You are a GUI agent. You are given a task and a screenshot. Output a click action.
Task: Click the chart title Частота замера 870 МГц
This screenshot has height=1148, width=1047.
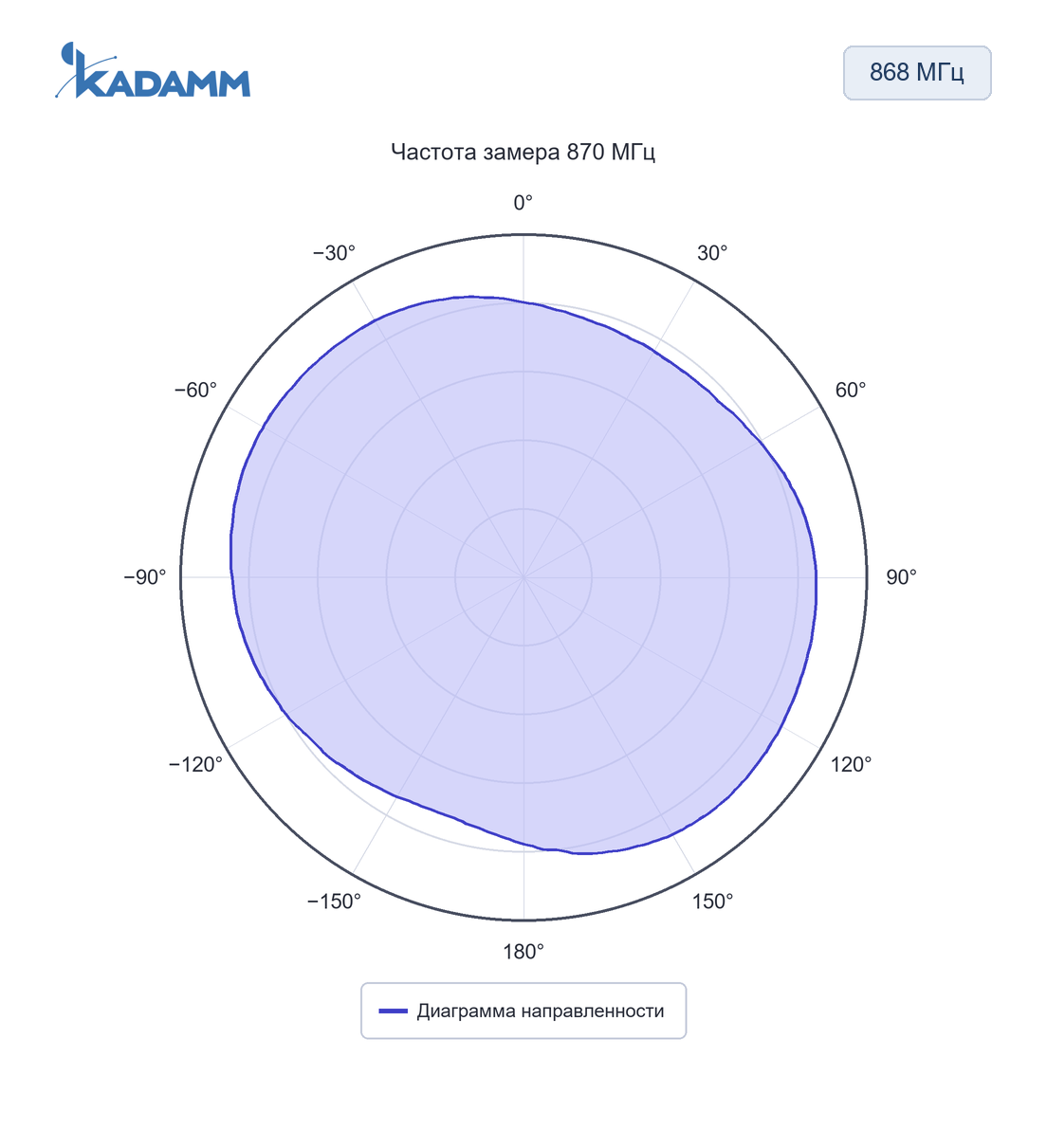pyautogui.click(x=523, y=152)
